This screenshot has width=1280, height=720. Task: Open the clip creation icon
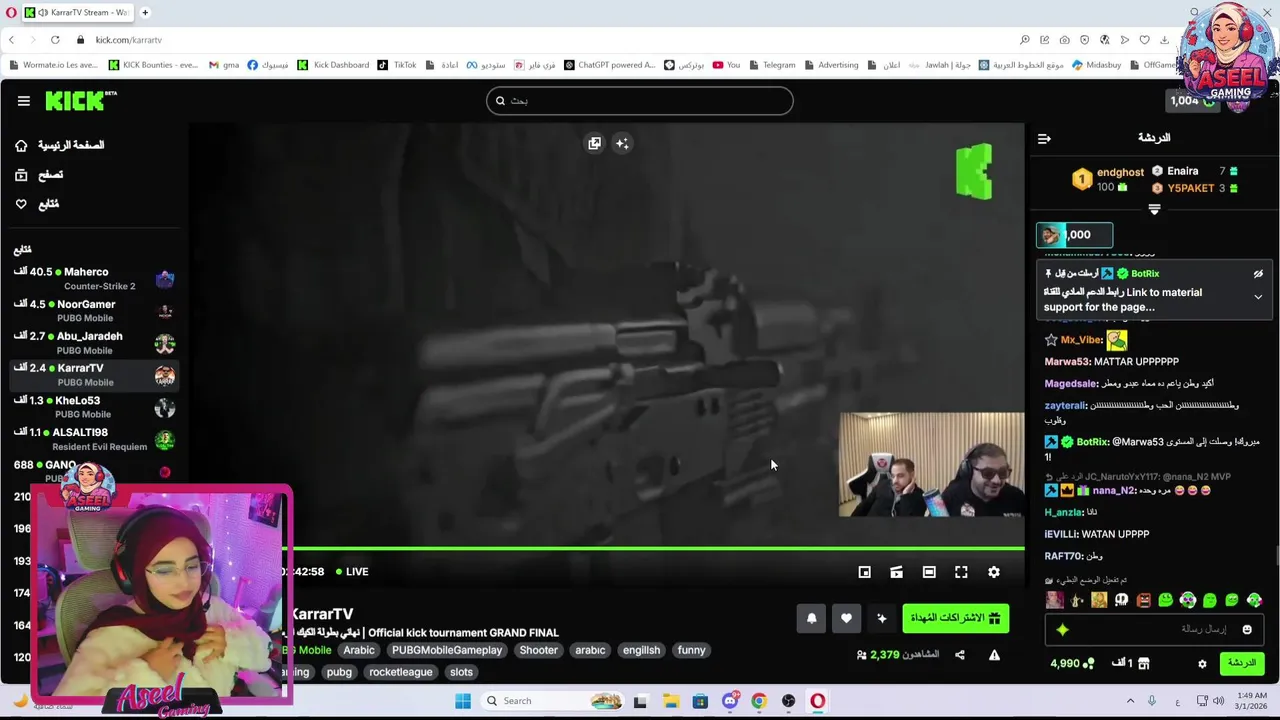(x=897, y=572)
